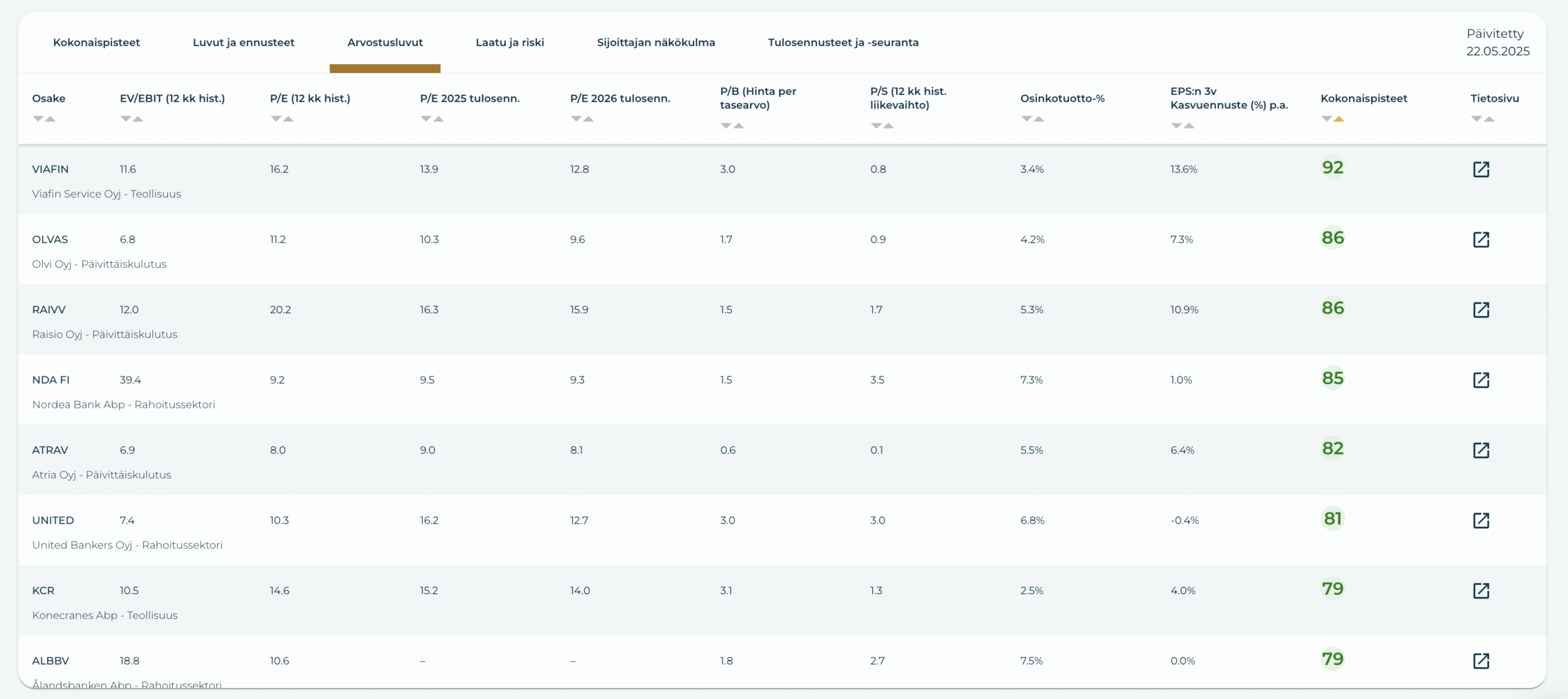1568x699 pixels.
Task: Open UNITED info page icon
Action: click(x=1481, y=520)
